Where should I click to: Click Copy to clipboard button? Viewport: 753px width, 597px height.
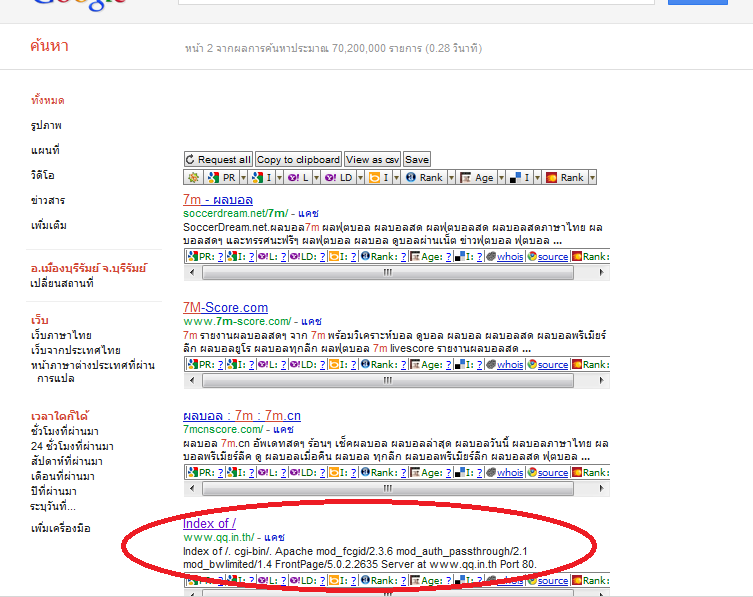tap(298, 159)
